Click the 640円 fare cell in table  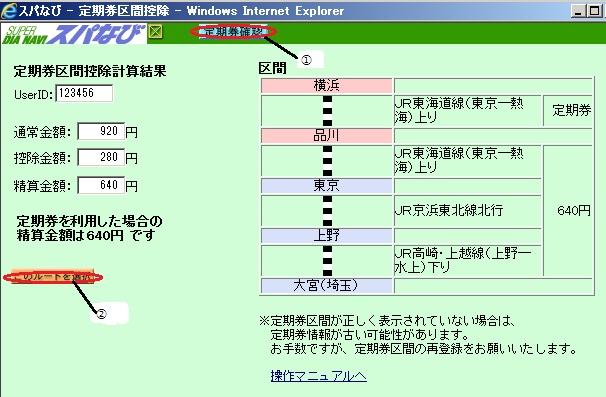point(568,211)
